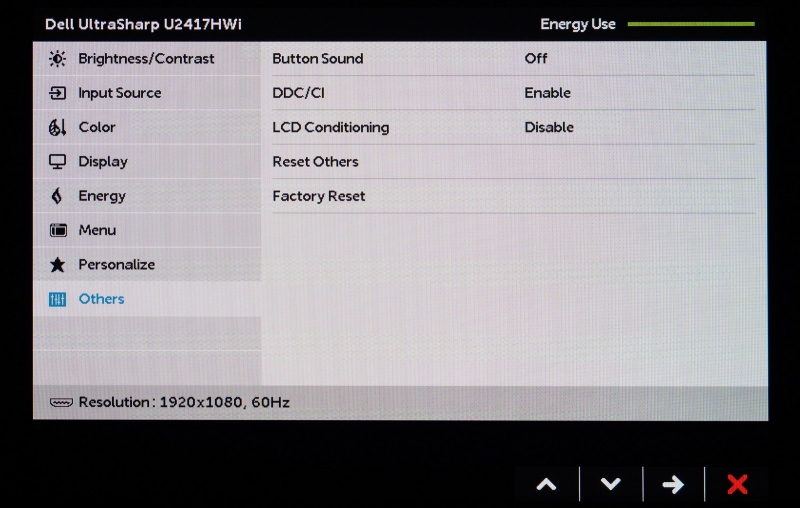Open the Brightness/Contrast menu

(147, 59)
